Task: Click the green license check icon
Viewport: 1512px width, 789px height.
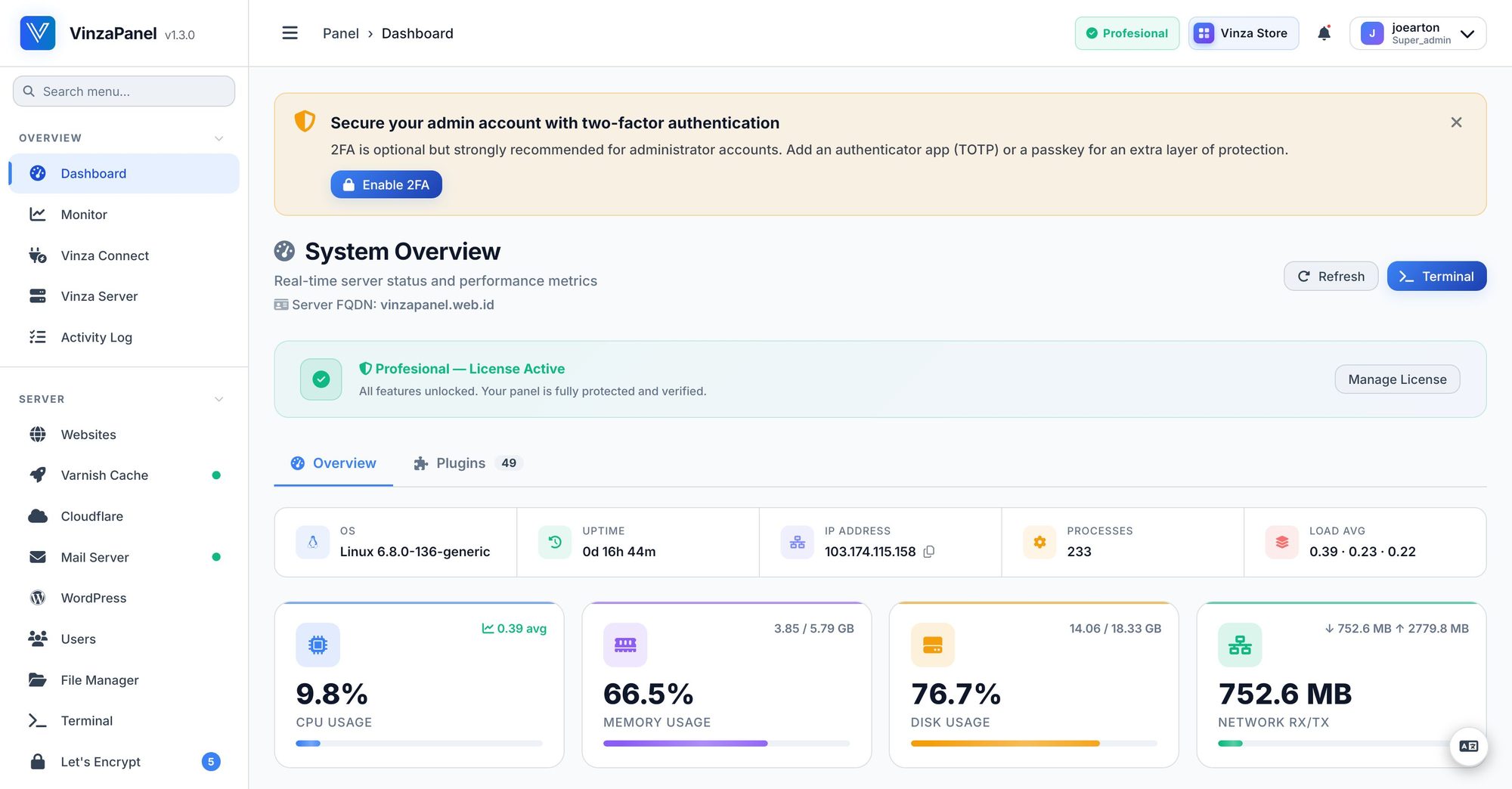Action: (321, 379)
